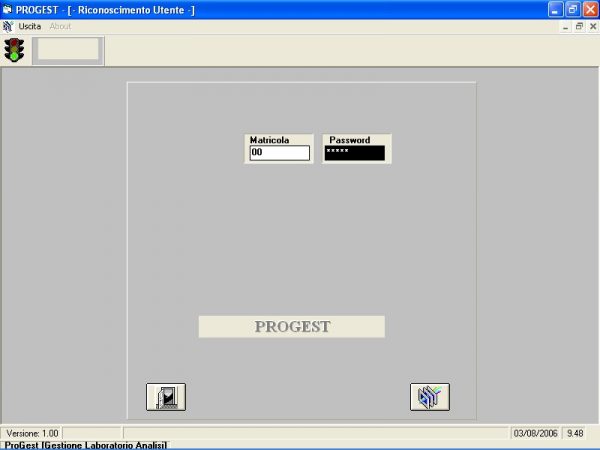Close the PROGEST main window
This screenshot has height=450, width=600.
point(590,10)
